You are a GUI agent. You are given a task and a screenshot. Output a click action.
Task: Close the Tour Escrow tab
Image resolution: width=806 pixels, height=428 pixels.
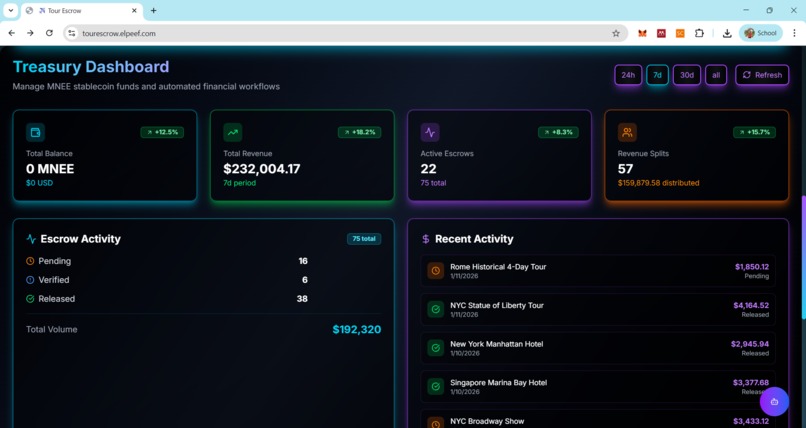(134, 11)
